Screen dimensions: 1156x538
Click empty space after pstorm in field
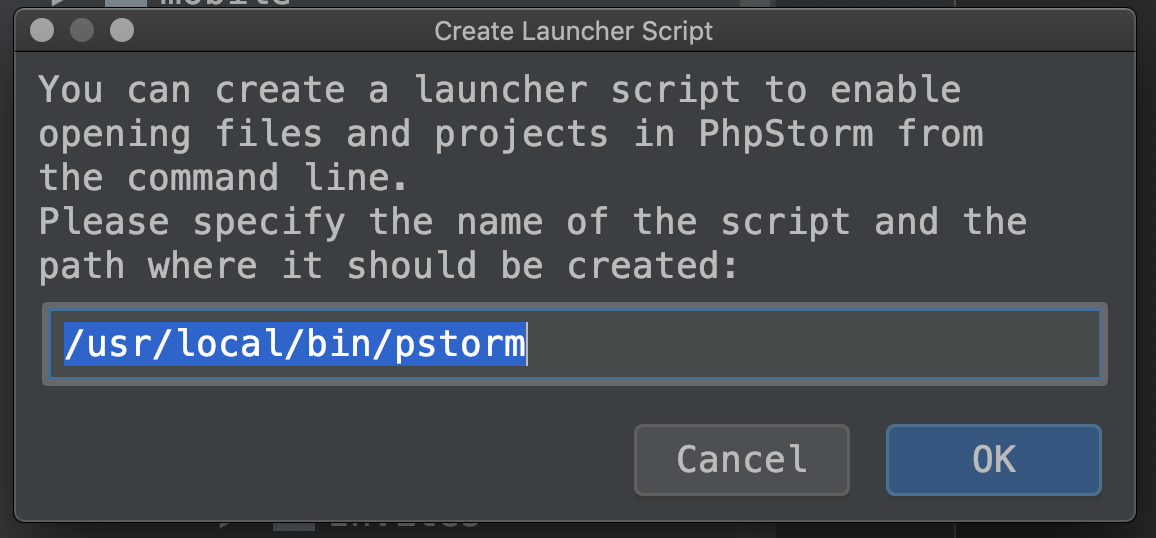[800, 344]
